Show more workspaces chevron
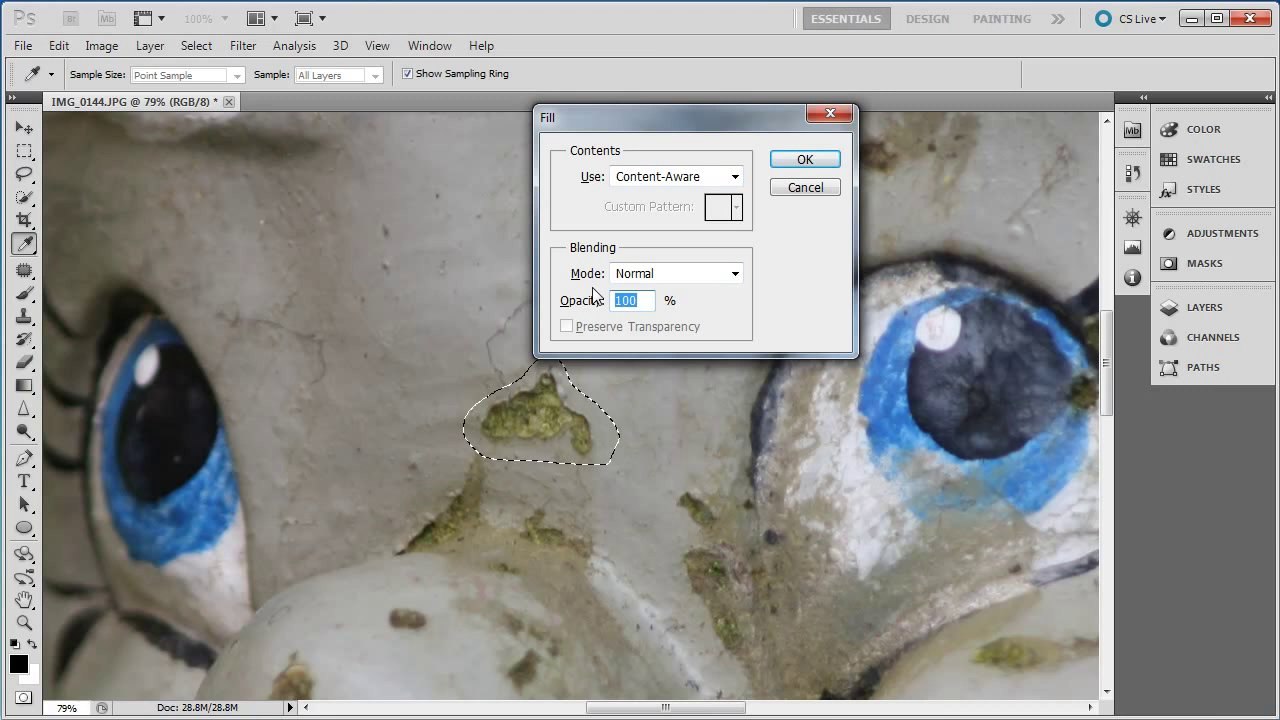The width and height of the screenshot is (1280, 720). (1058, 18)
